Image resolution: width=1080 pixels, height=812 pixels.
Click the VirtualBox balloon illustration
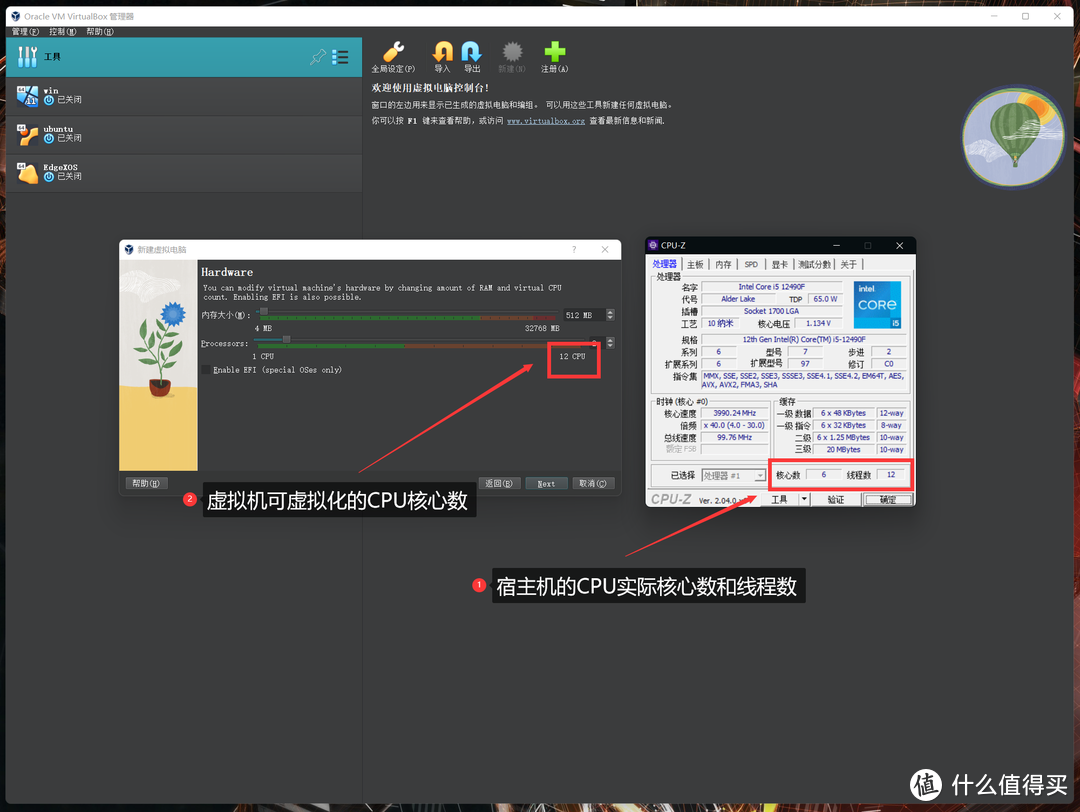[x=1013, y=136]
